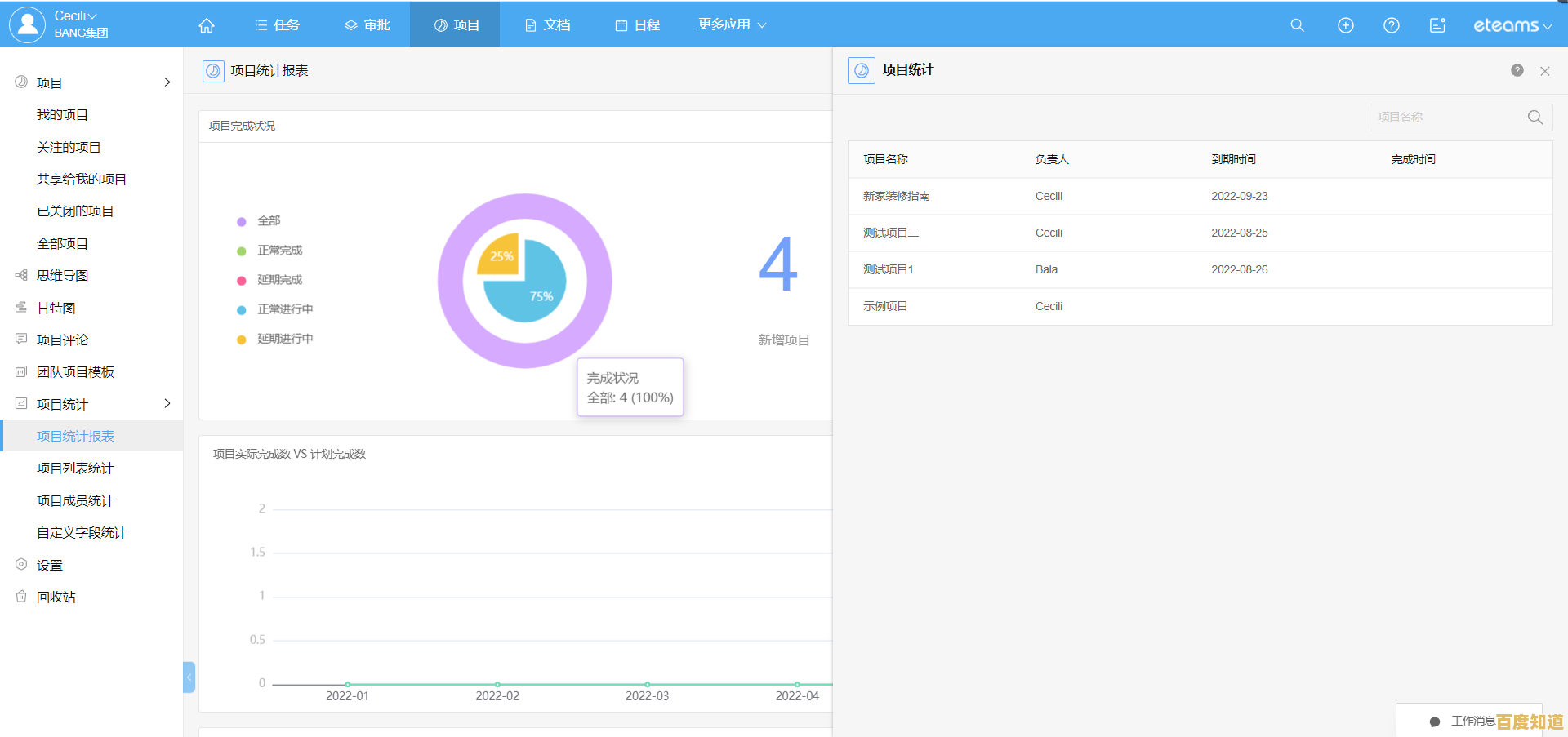This screenshot has height=737, width=1568.
Task: Open the 回收站 recycle bin icon
Action: click(x=20, y=596)
